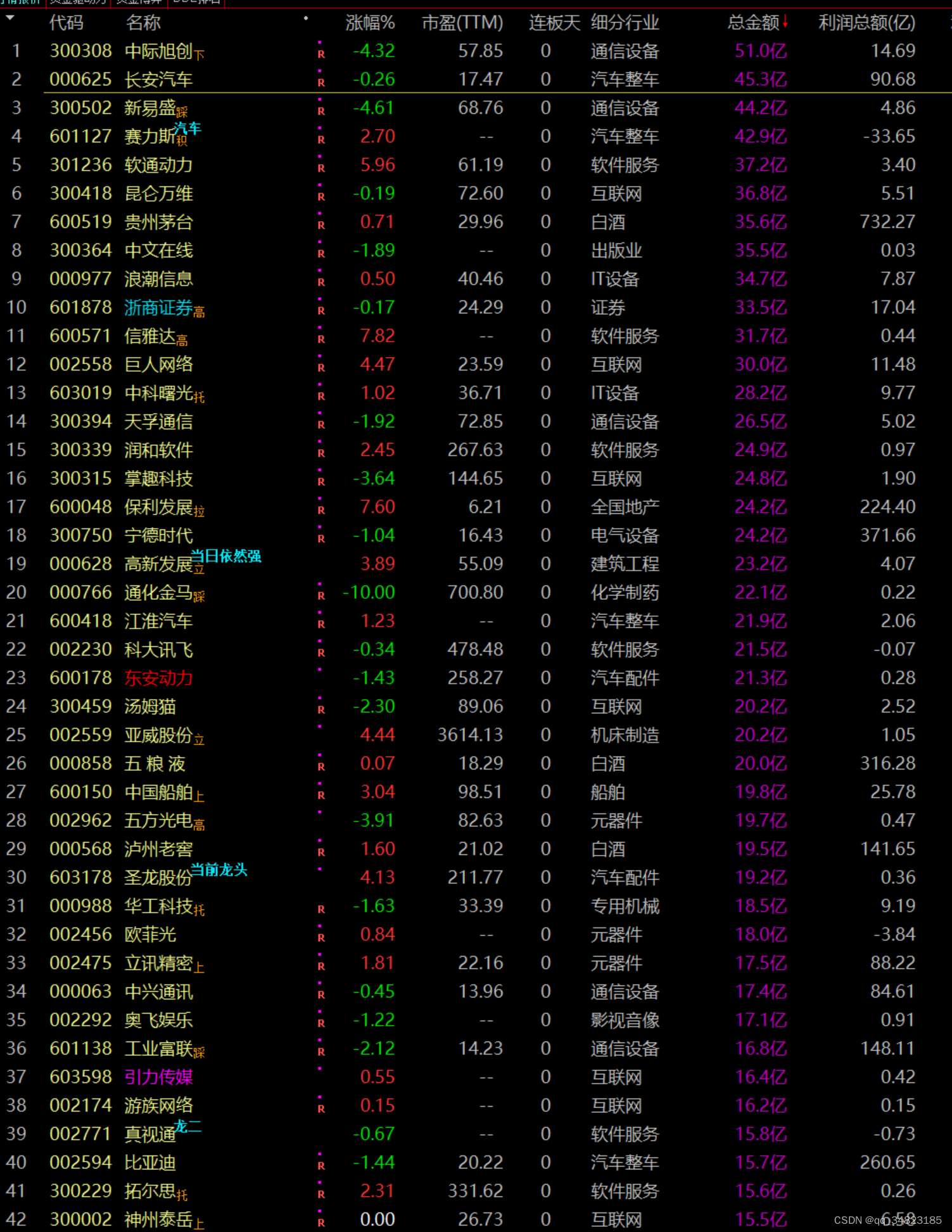Click the 机床制造 industry cell for 亚威股份
952x1232 pixels.
click(625, 735)
